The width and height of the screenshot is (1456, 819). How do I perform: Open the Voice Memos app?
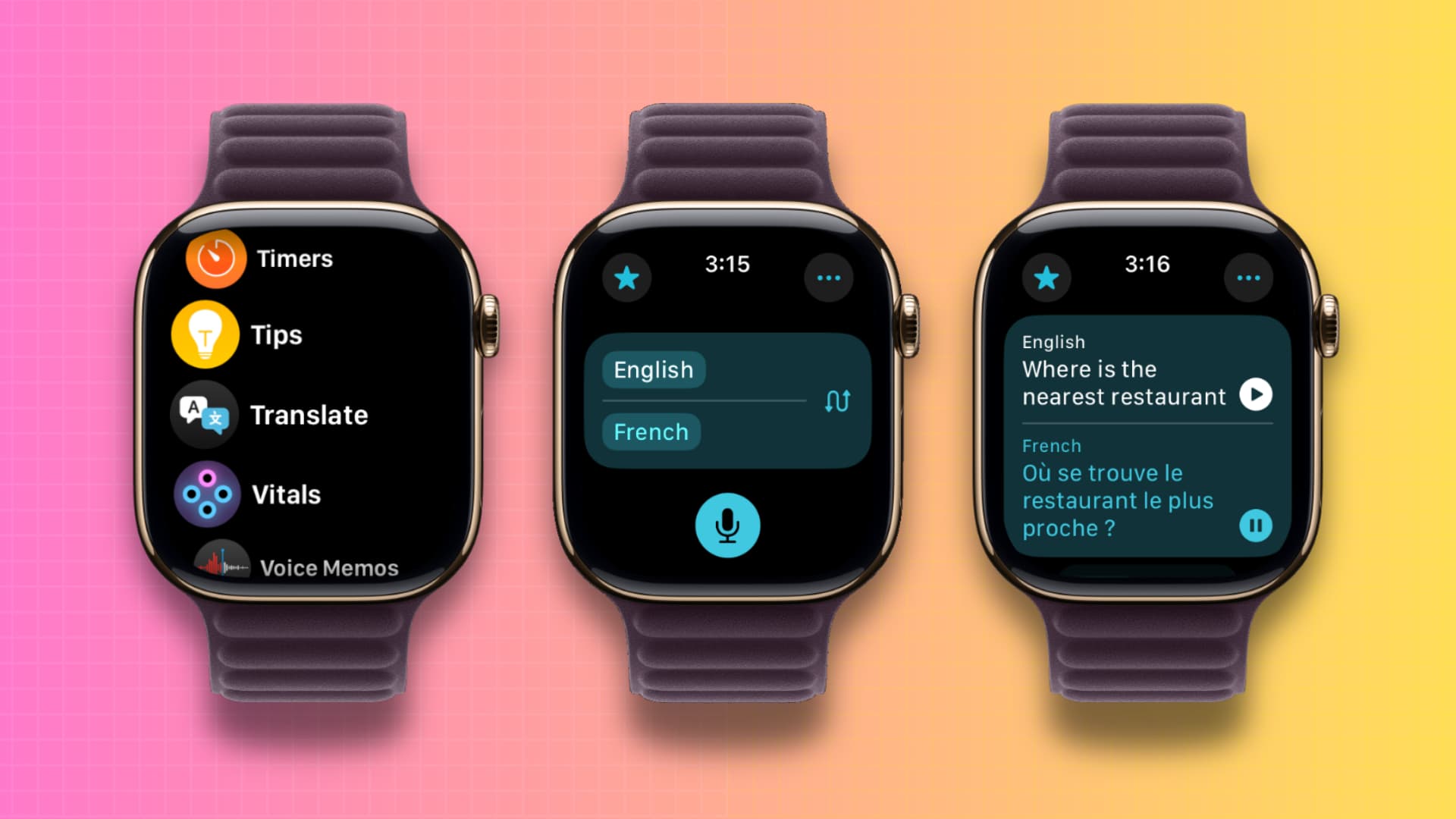(303, 569)
